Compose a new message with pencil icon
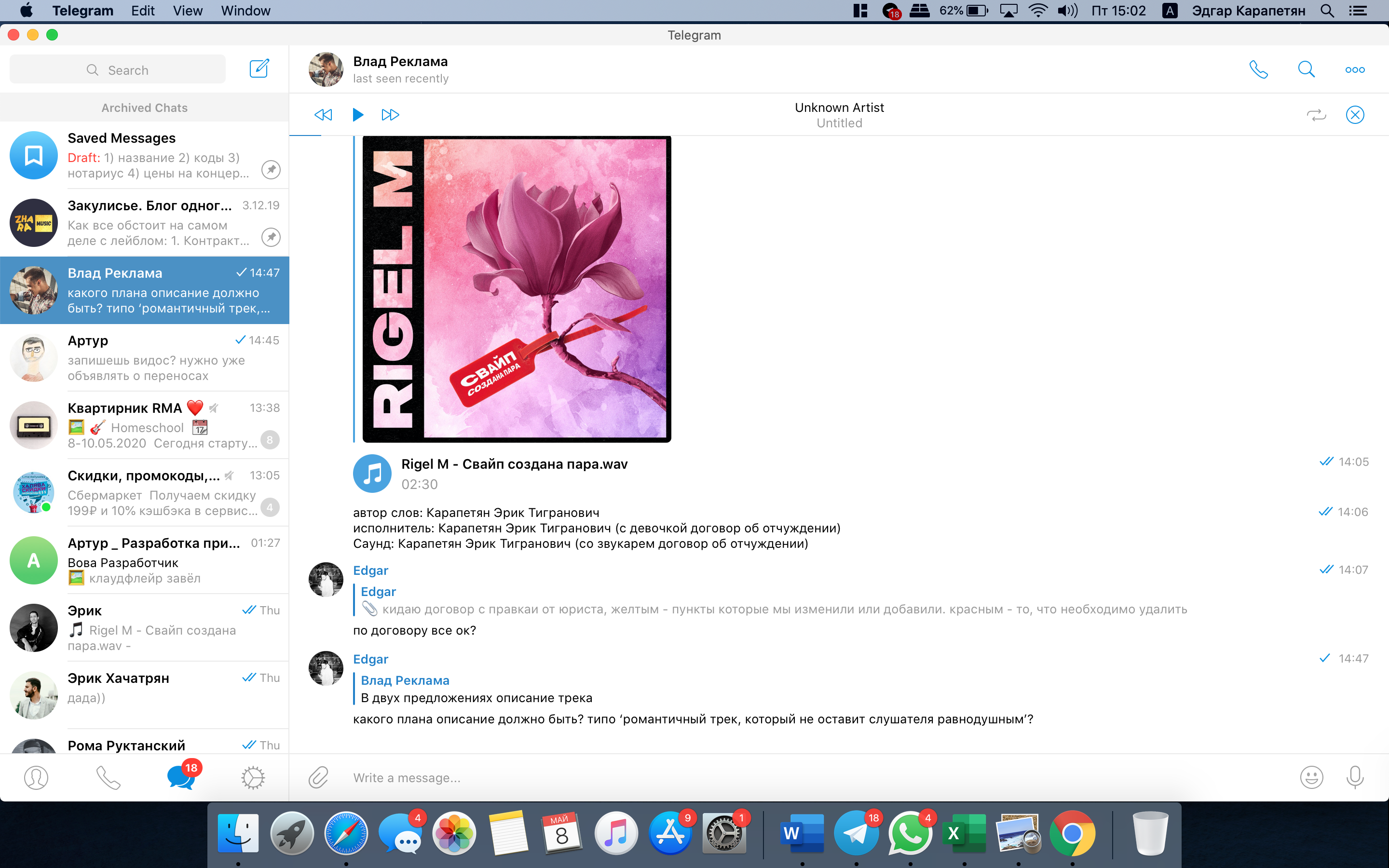This screenshot has height=868, width=1389. coord(259,69)
